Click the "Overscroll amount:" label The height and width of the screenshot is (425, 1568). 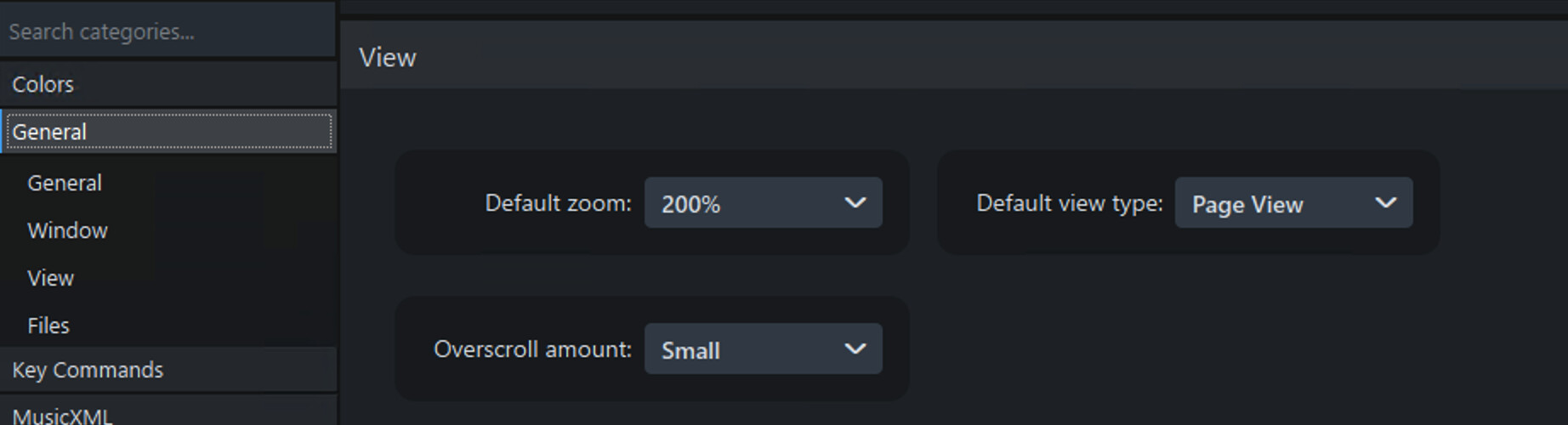coord(532,349)
